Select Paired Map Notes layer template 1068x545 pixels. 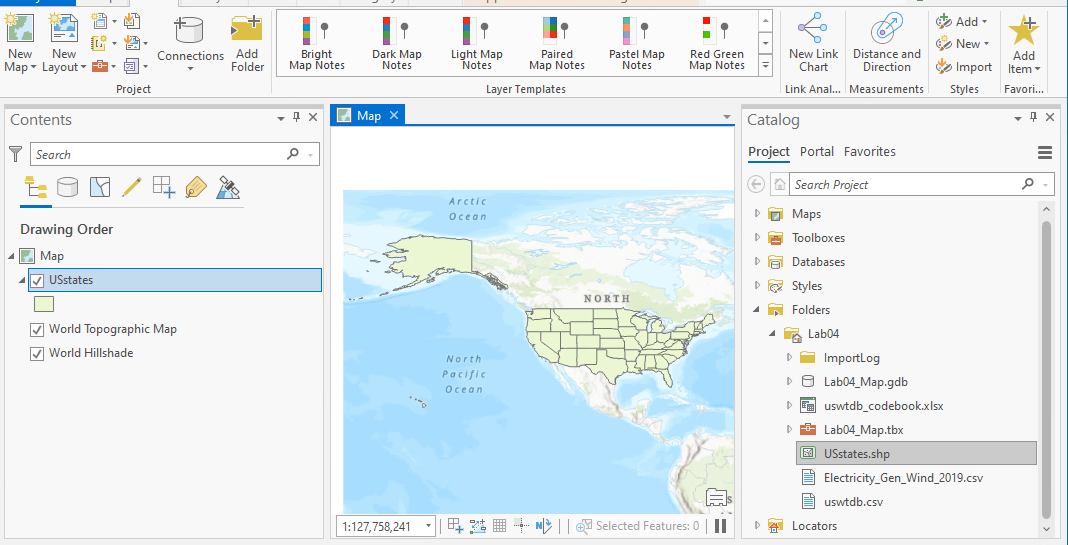click(x=556, y=44)
